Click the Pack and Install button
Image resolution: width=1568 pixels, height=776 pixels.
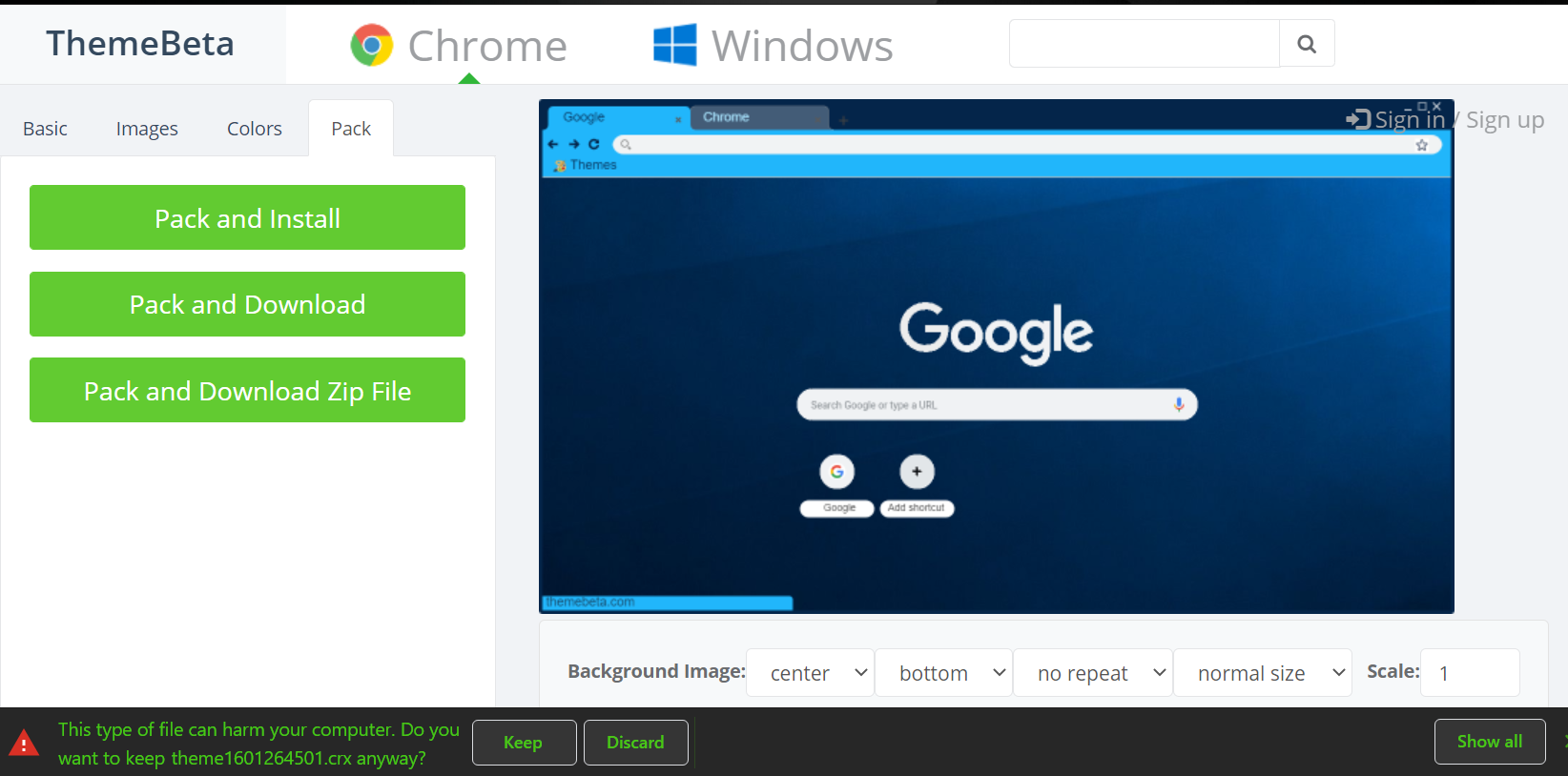[247, 217]
